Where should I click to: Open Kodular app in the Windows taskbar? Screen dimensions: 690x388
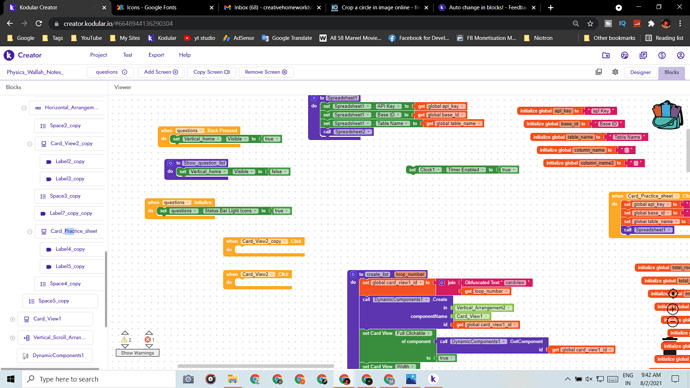pos(433,379)
